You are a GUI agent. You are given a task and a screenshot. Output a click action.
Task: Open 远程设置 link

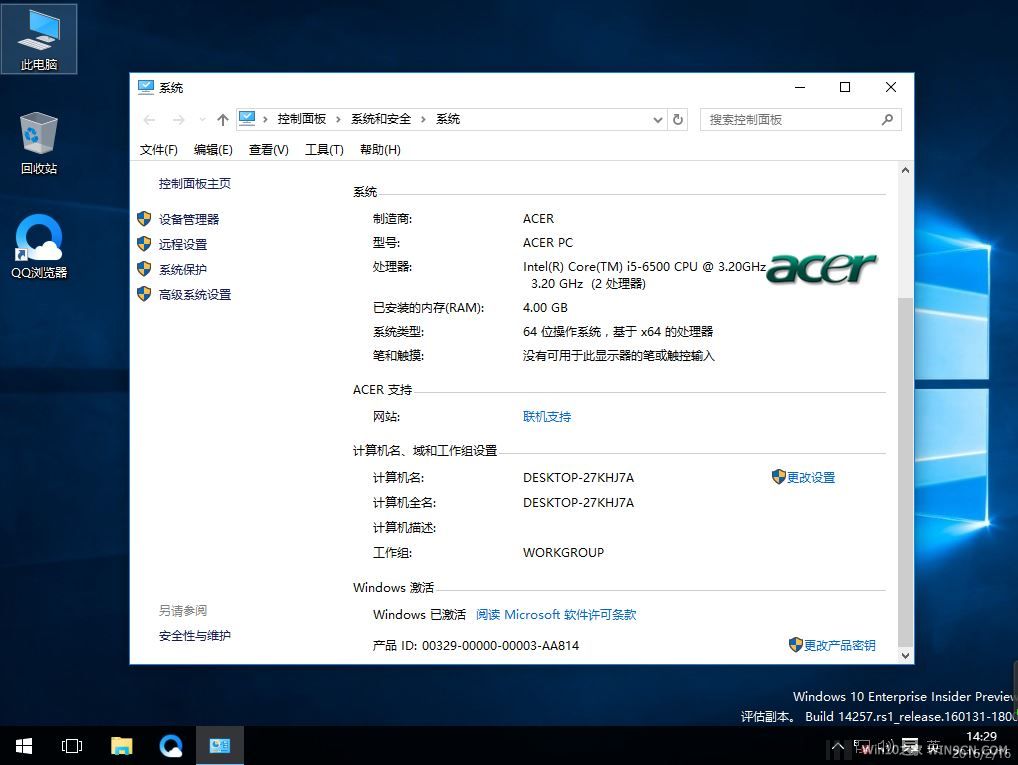[182, 244]
